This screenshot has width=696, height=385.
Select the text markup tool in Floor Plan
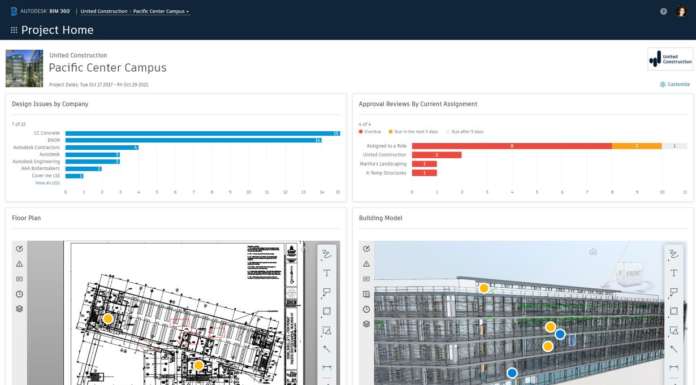pyautogui.click(x=327, y=273)
